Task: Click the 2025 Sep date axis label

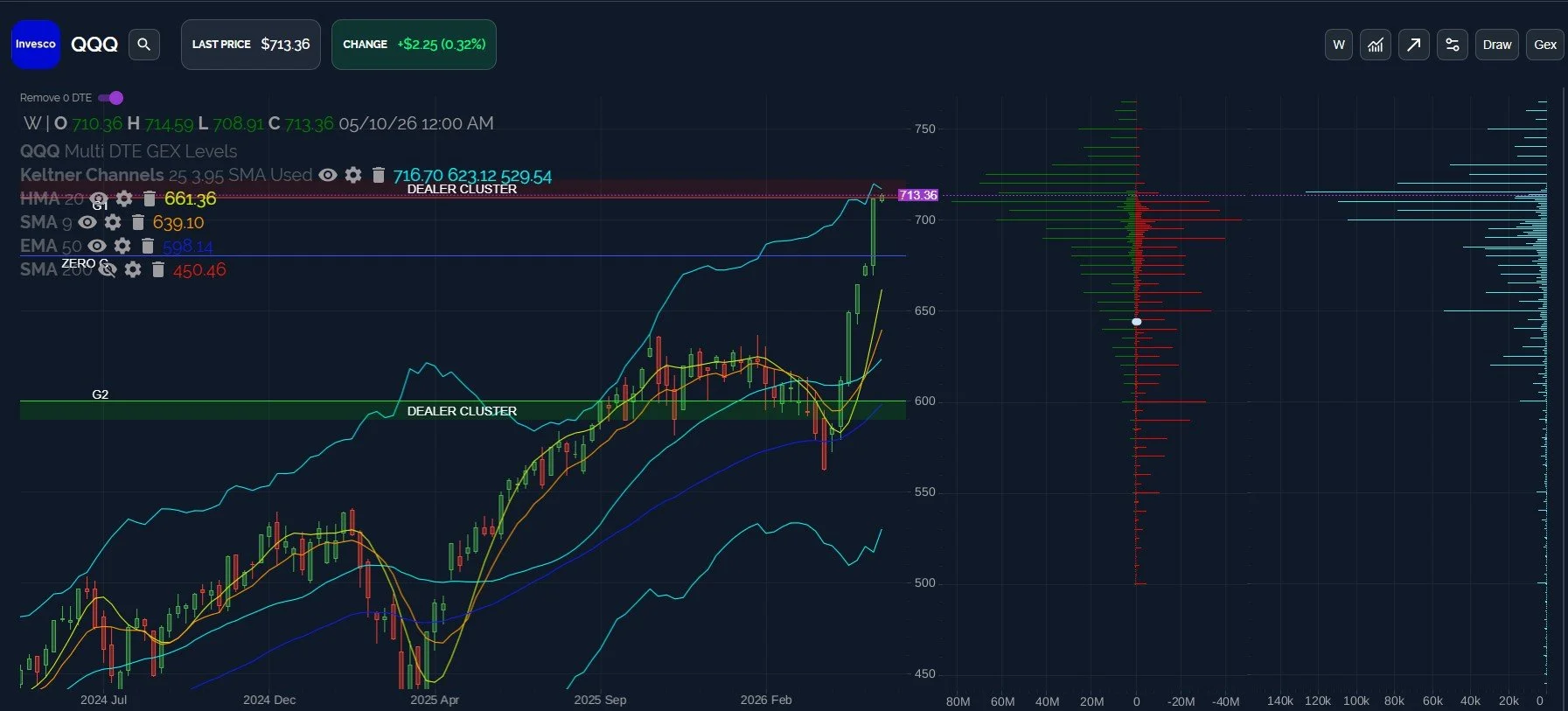Action: pos(600,700)
